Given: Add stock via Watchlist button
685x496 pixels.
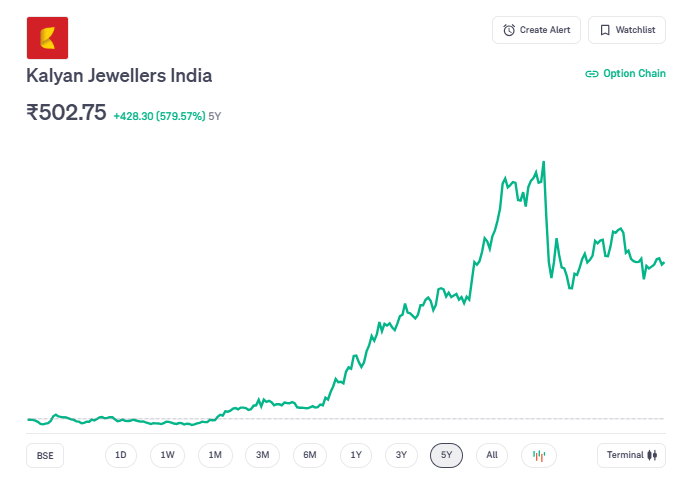Looking at the screenshot, I should click(627, 30).
